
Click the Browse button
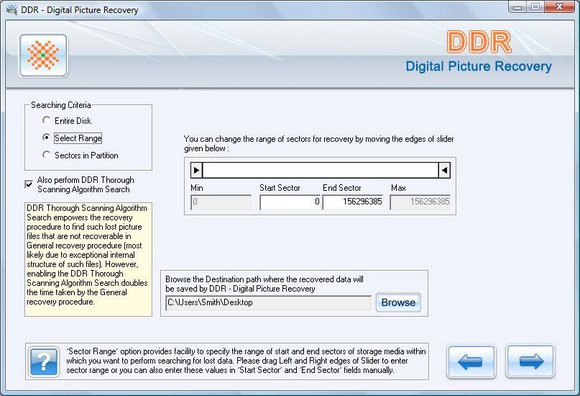click(398, 302)
